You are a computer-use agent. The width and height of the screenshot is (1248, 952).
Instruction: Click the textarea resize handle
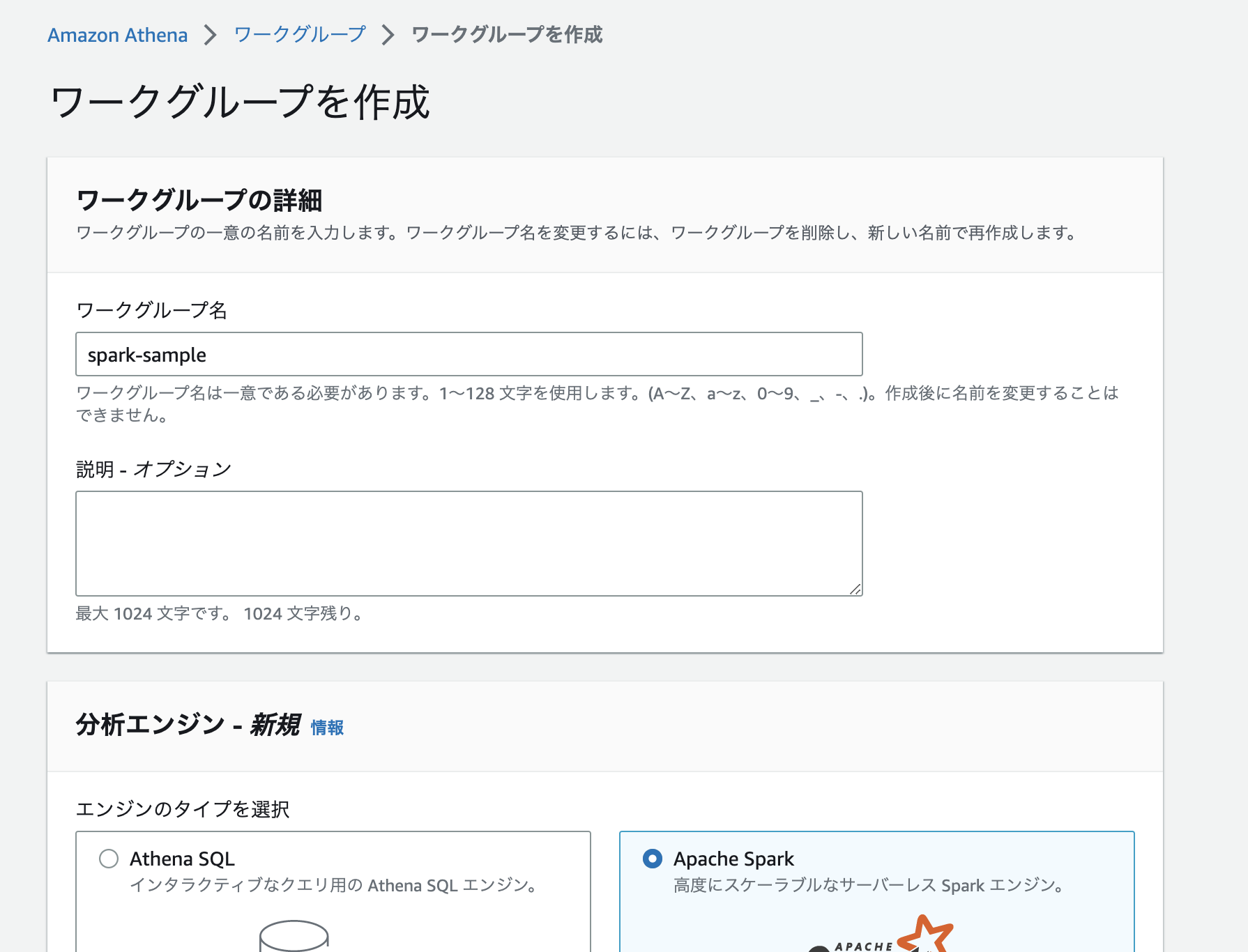click(856, 588)
